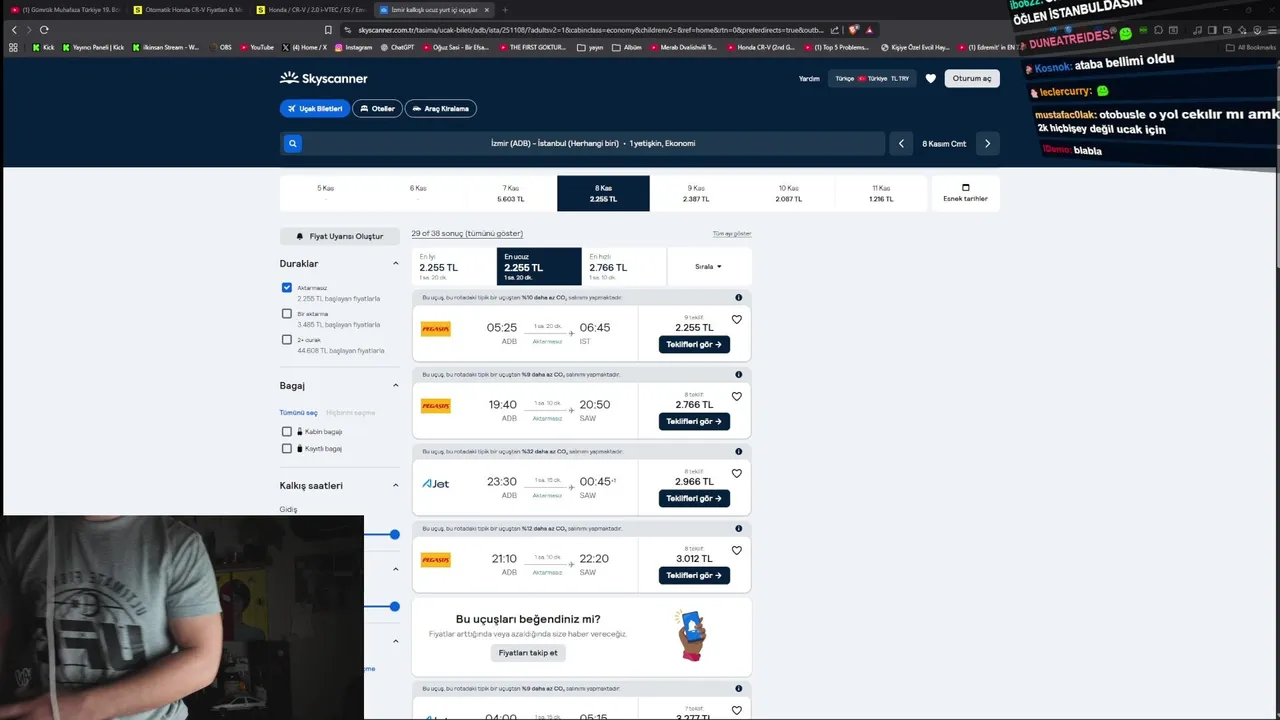The image size is (1280, 720).
Task: Open Esnek tarihler calendar option
Action: click(965, 193)
